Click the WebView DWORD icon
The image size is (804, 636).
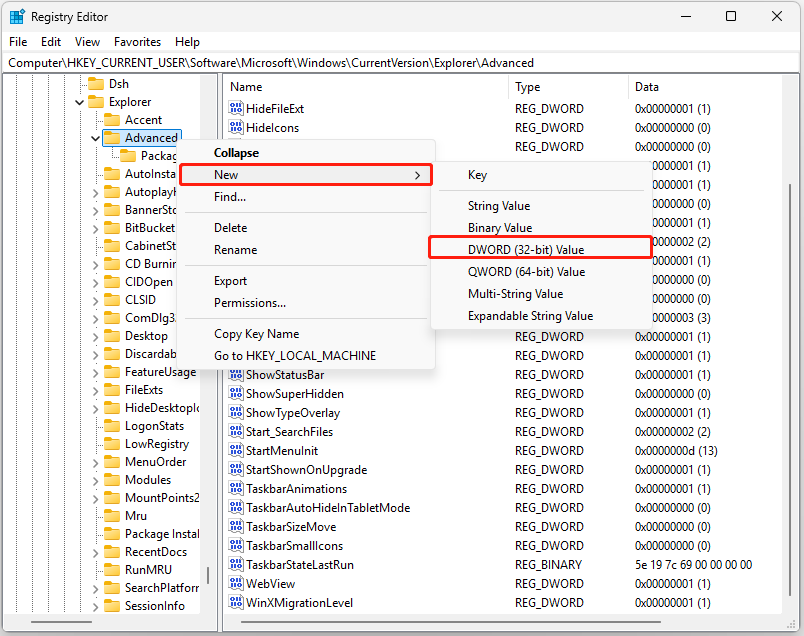point(236,583)
